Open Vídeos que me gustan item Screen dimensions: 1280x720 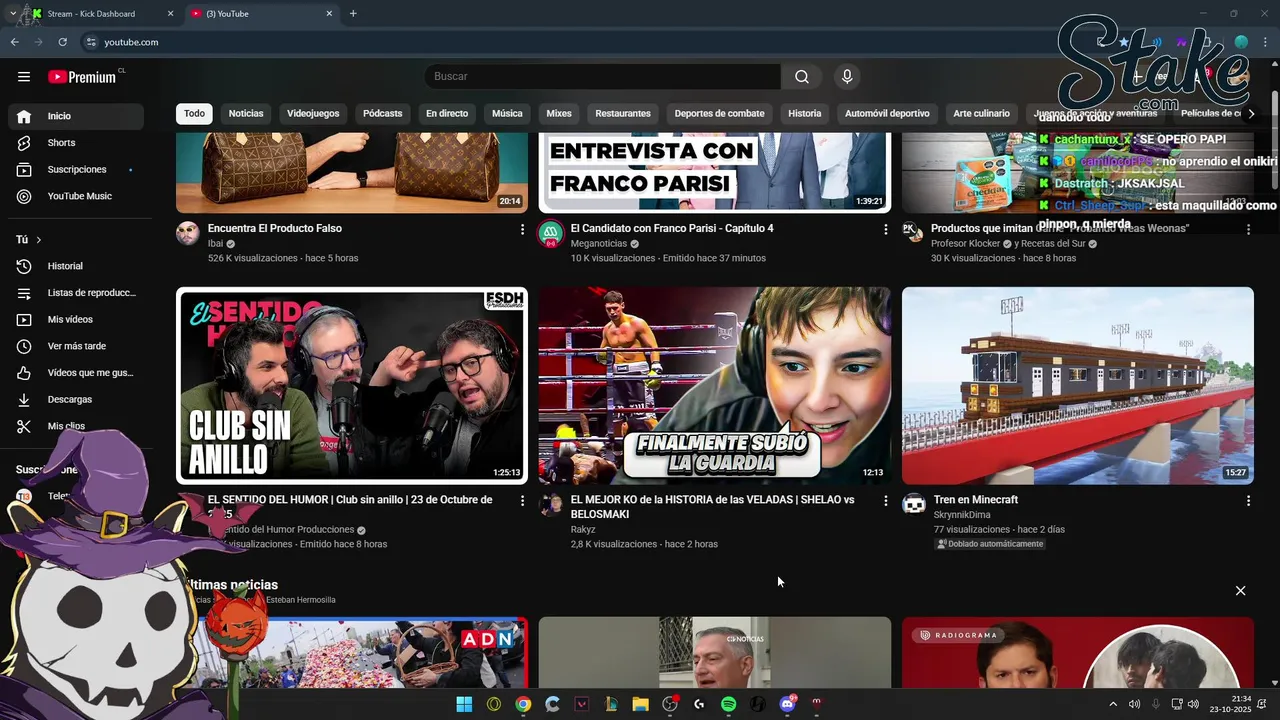click(x=76, y=373)
